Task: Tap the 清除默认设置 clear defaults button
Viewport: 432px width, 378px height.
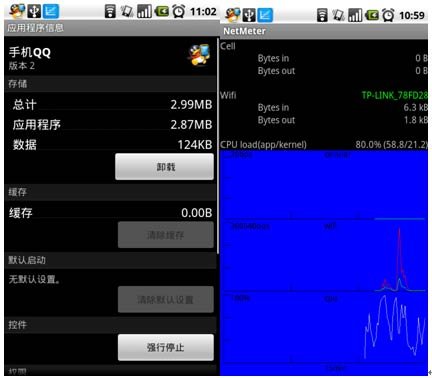Action: (x=166, y=299)
